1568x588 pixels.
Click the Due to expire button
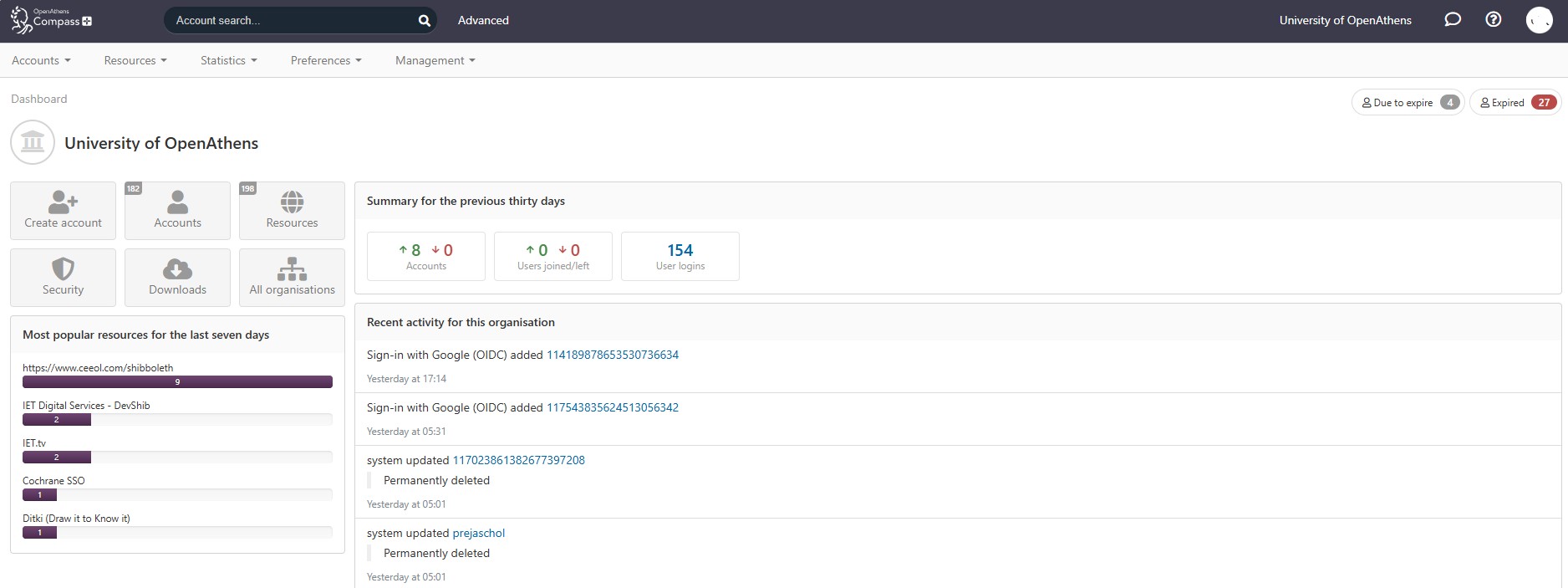pos(1408,102)
